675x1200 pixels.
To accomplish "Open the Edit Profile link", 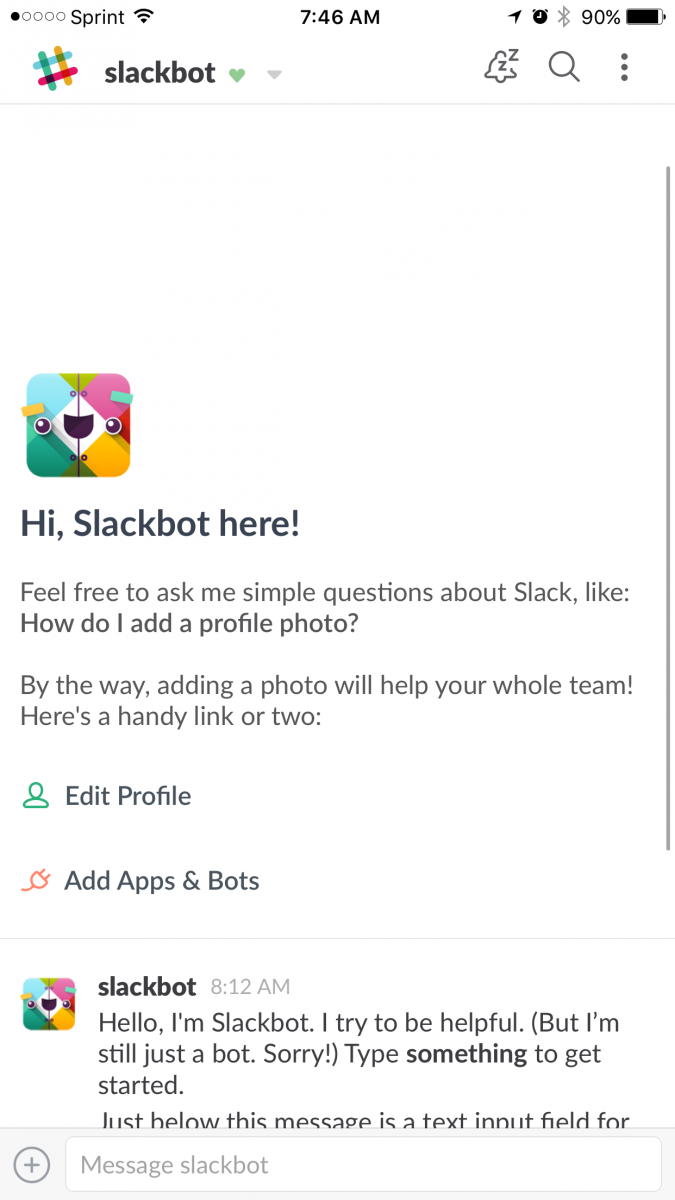I will point(127,796).
